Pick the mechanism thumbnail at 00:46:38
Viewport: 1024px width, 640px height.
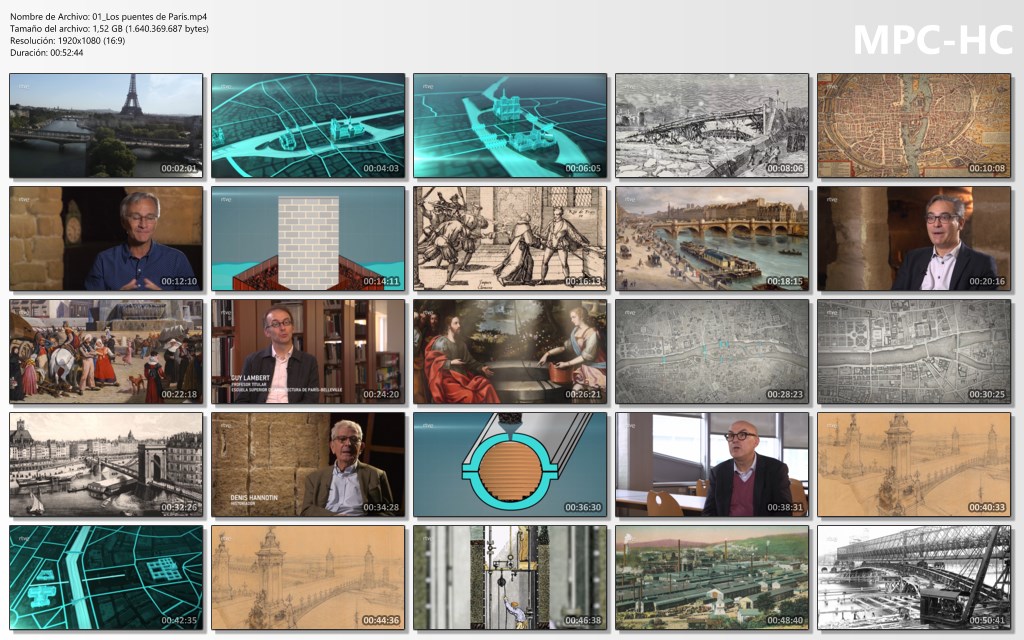tap(510, 577)
